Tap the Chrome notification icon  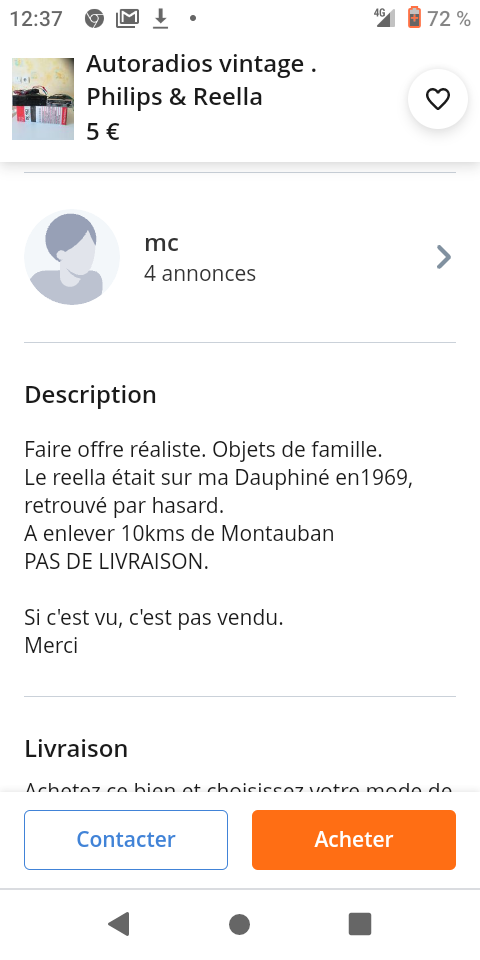tap(94, 19)
